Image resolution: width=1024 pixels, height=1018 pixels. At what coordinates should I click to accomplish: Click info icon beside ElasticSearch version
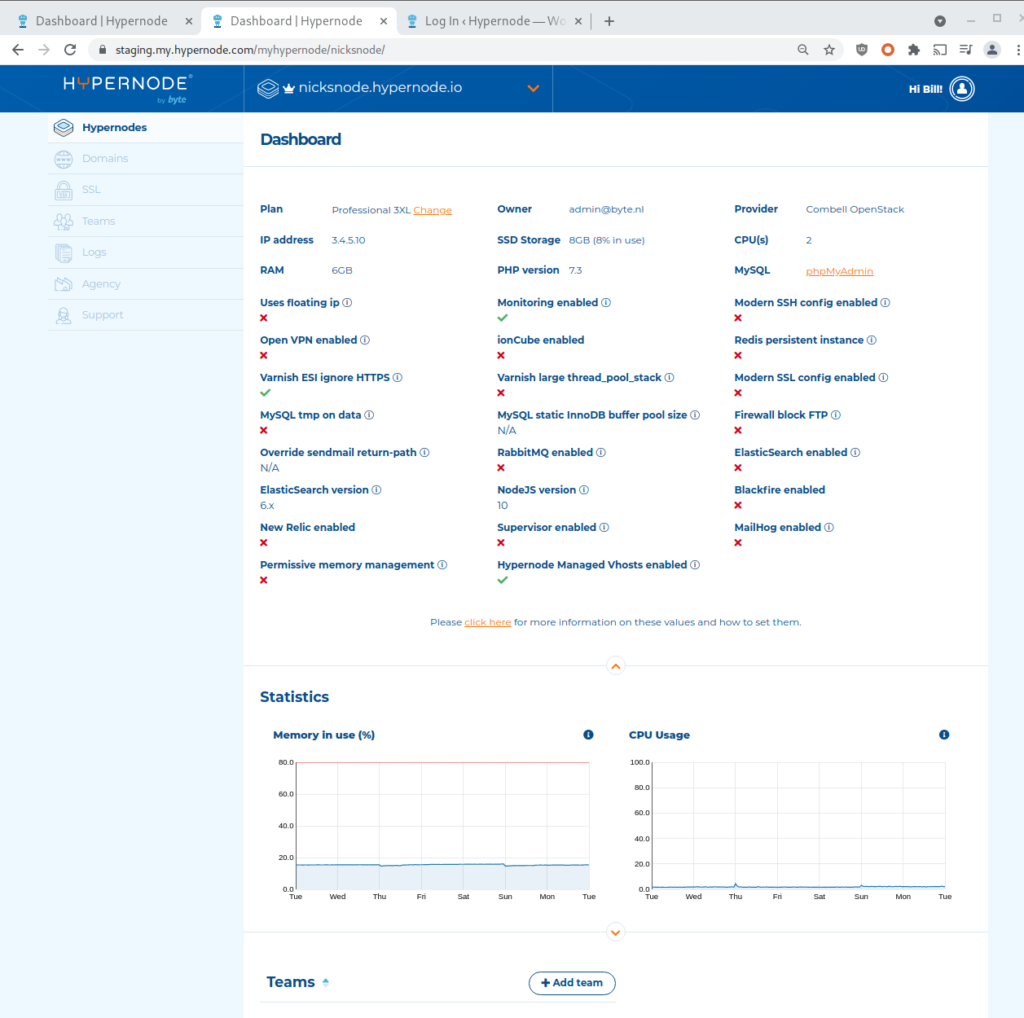coord(376,490)
